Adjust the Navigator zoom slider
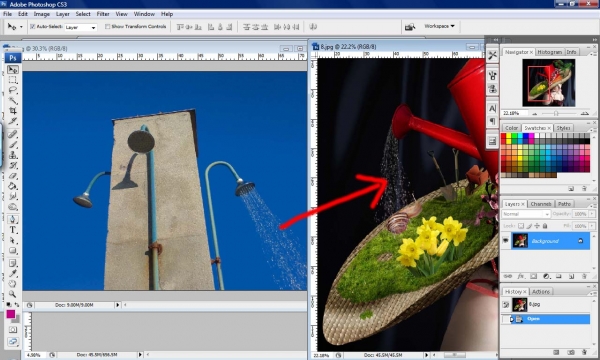 pos(556,114)
